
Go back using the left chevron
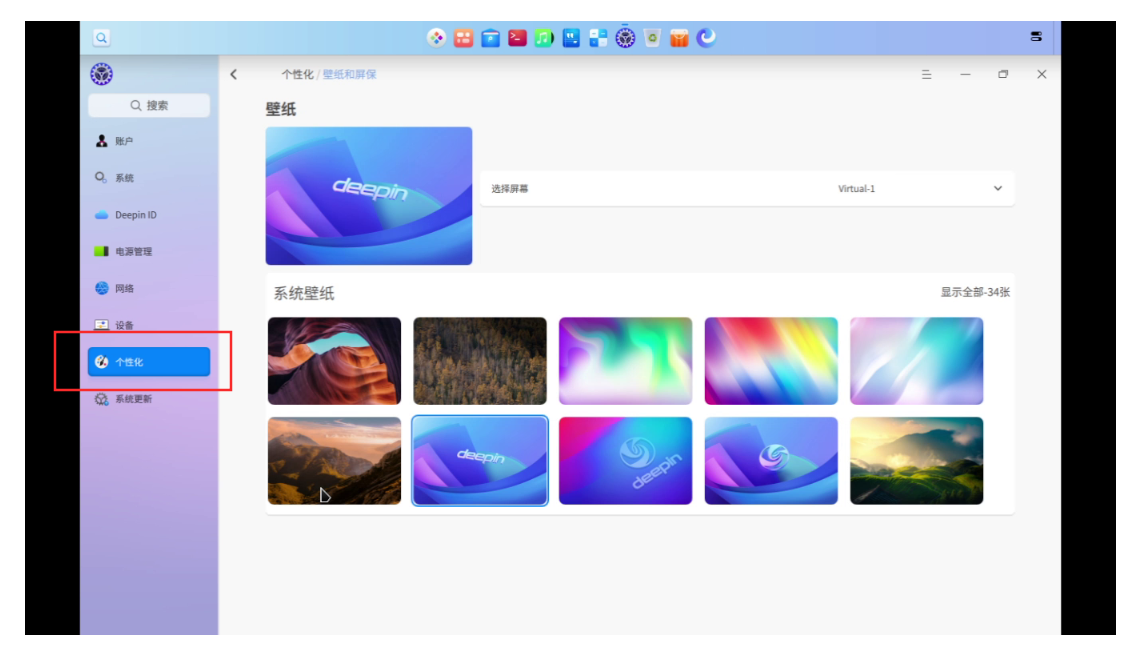pyautogui.click(x=233, y=74)
